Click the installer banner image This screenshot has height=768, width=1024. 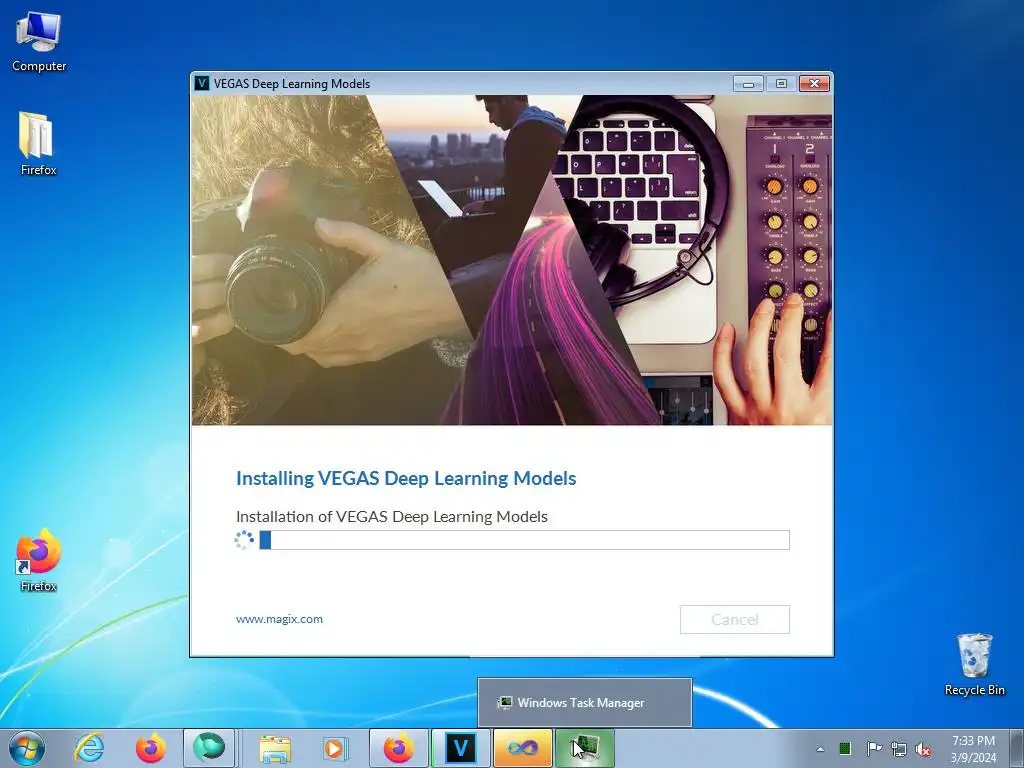click(512, 260)
